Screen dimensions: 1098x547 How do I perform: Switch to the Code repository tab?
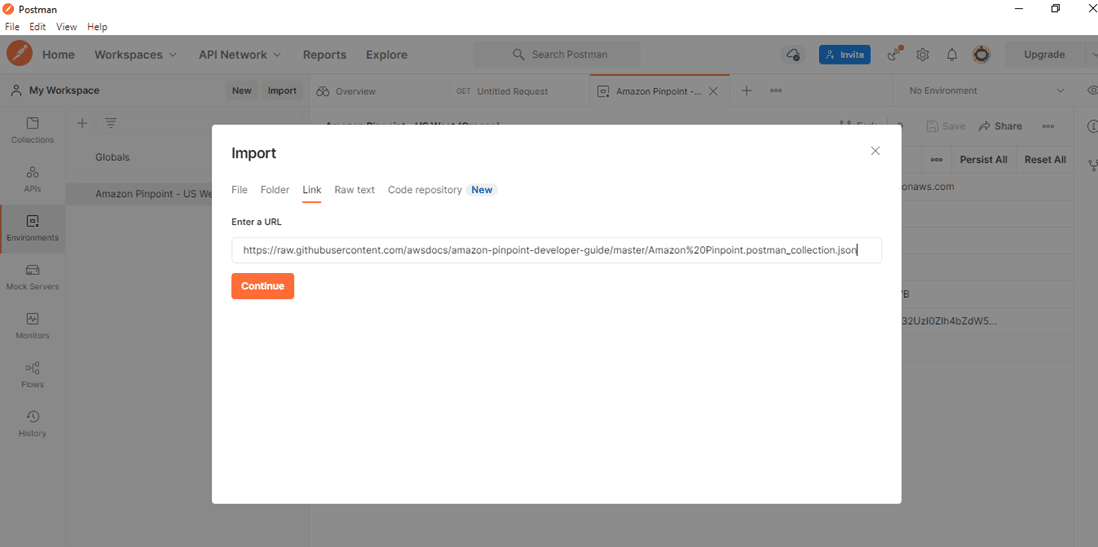[x=425, y=190]
